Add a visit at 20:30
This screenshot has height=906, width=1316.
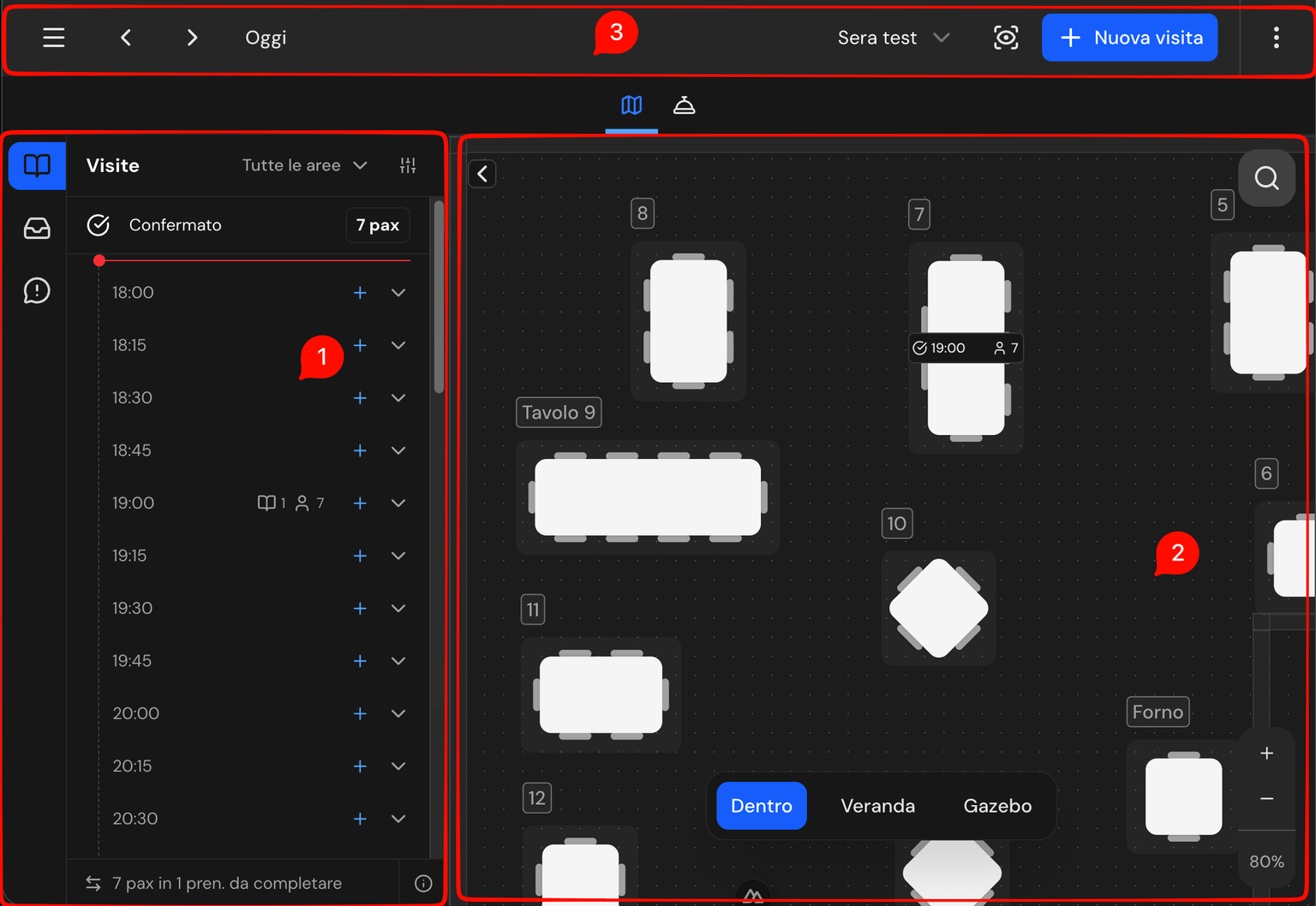click(x=360, y=820)
